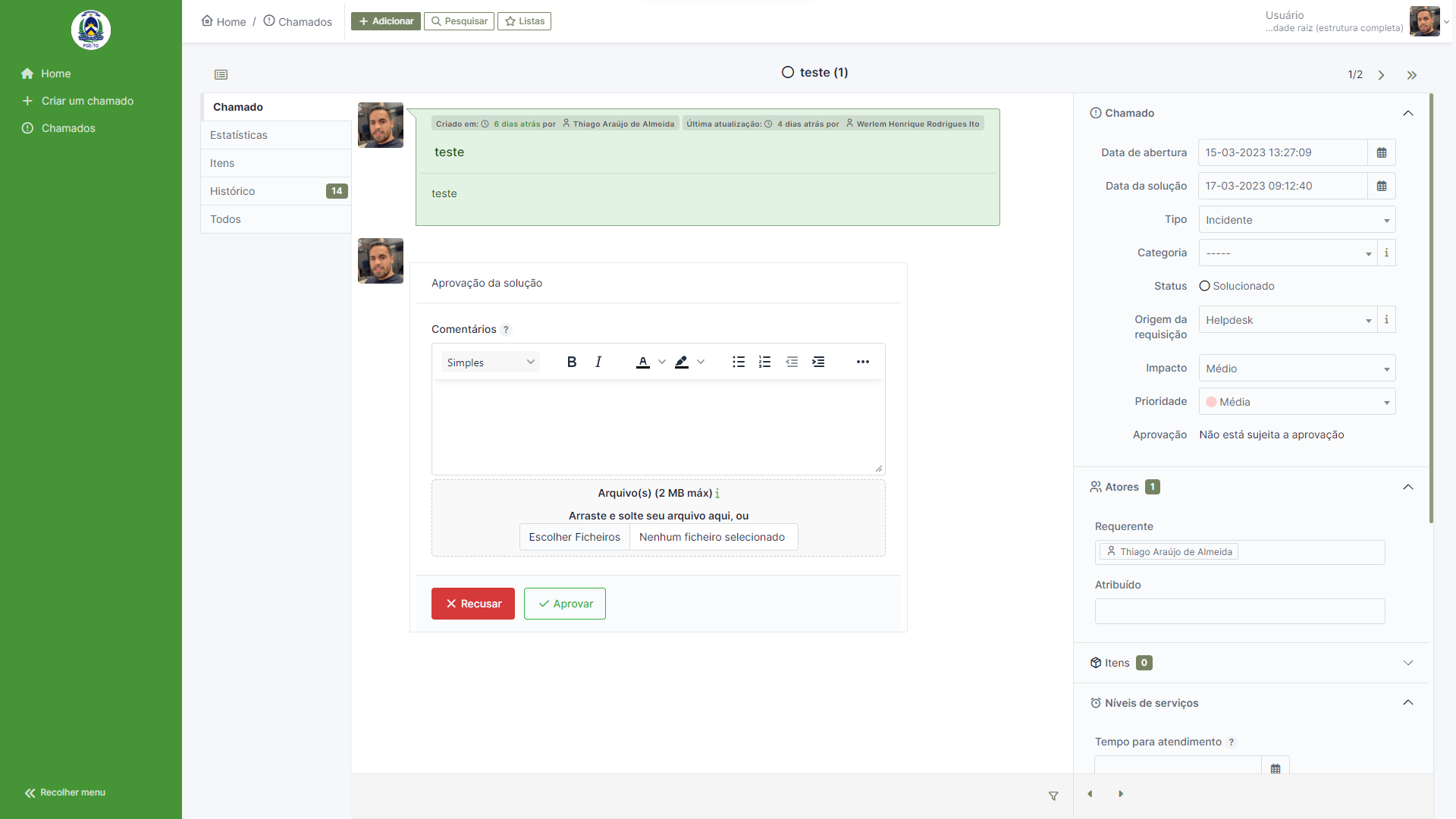Viewport: 1456px width, 819px height.
Task: Open the Tipo dropdown showing Incidente
Action: (1297, 219)
